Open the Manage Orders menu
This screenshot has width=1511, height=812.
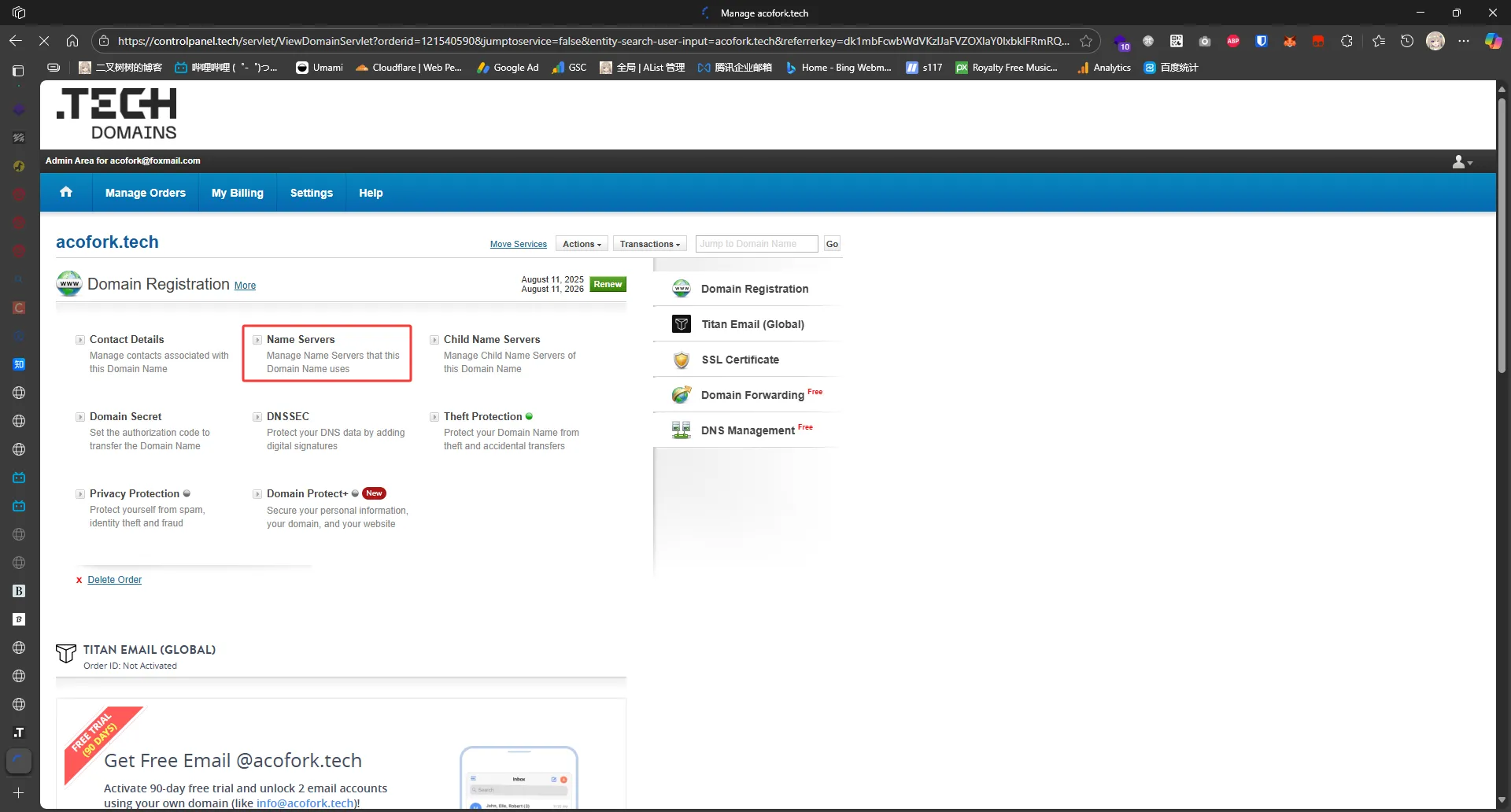pos(146,193)
